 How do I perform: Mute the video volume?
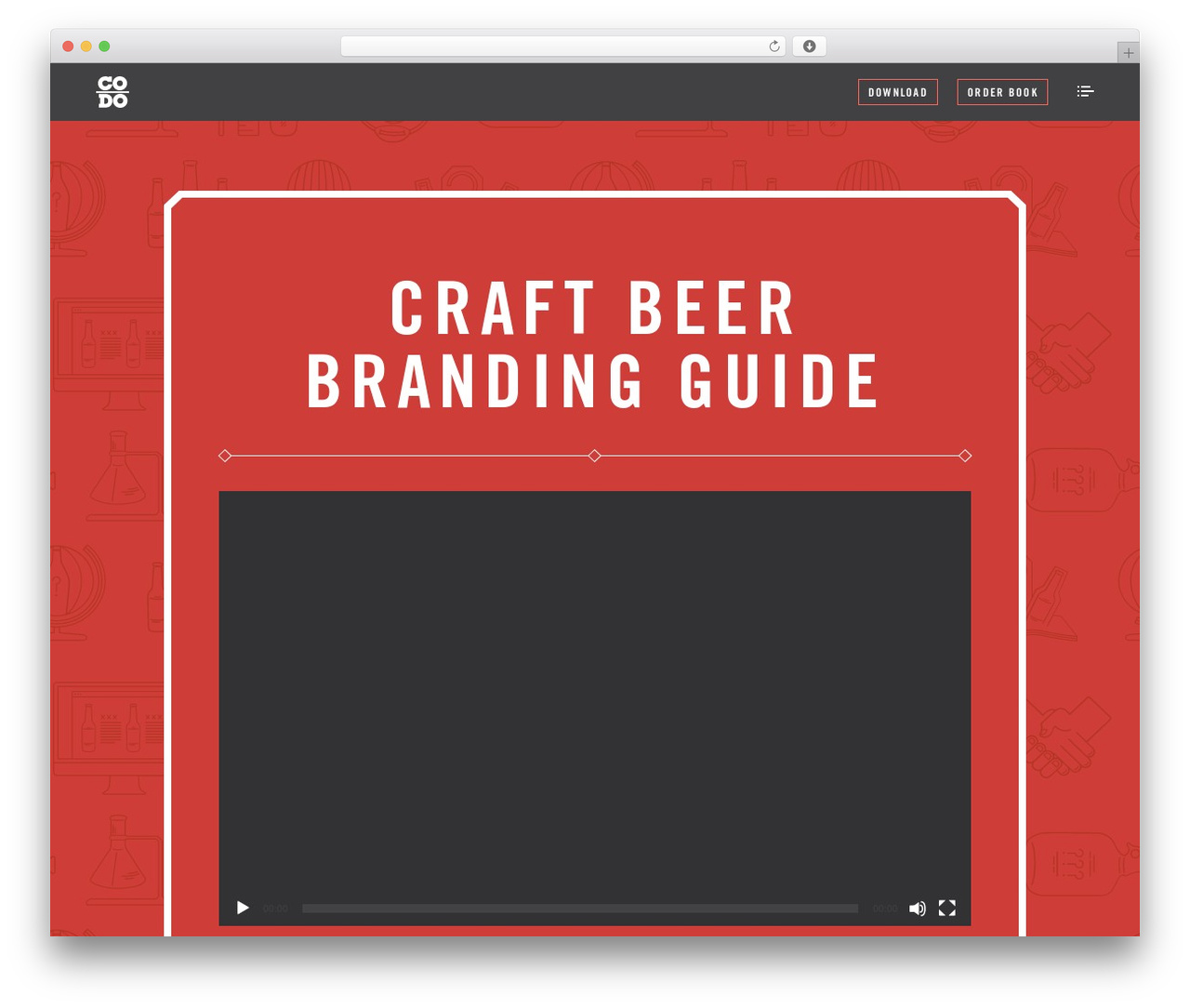click(918, 909)
